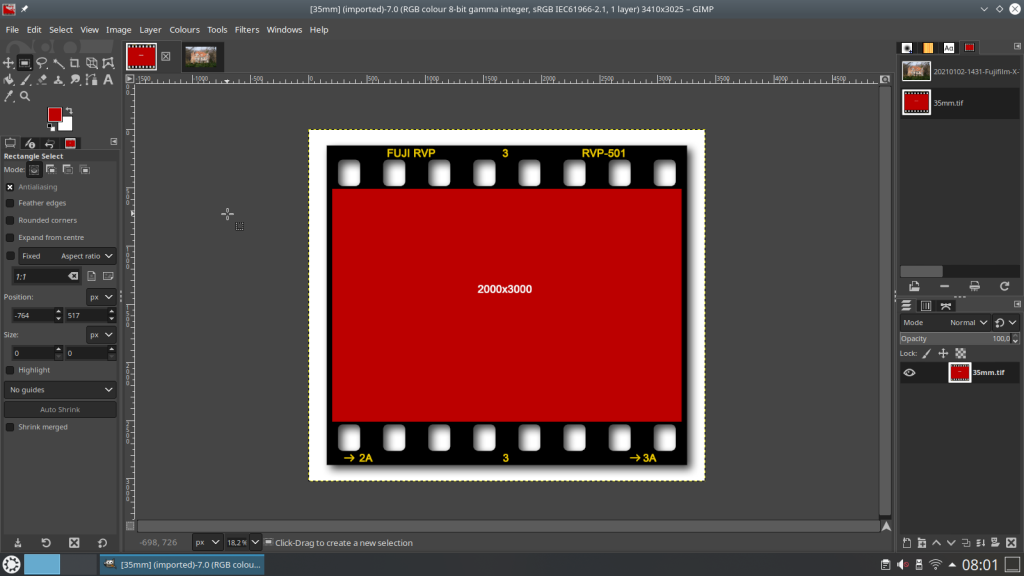Open the Colours menu

click(184, 29)
